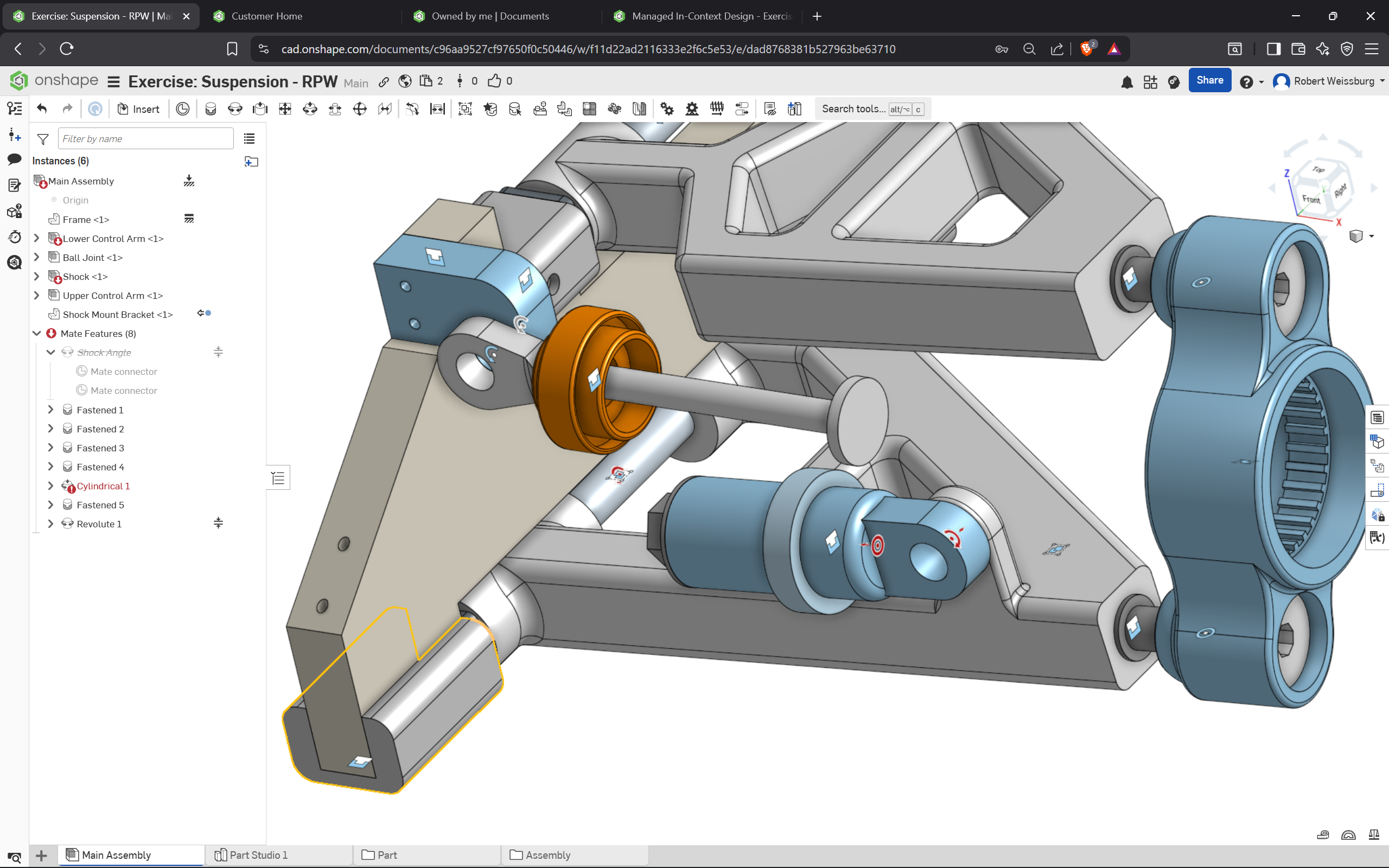This screenshot has height=868, width=1389.
Task: Expand the Cylindrical 1 mate
Action: tap(50, 486)
